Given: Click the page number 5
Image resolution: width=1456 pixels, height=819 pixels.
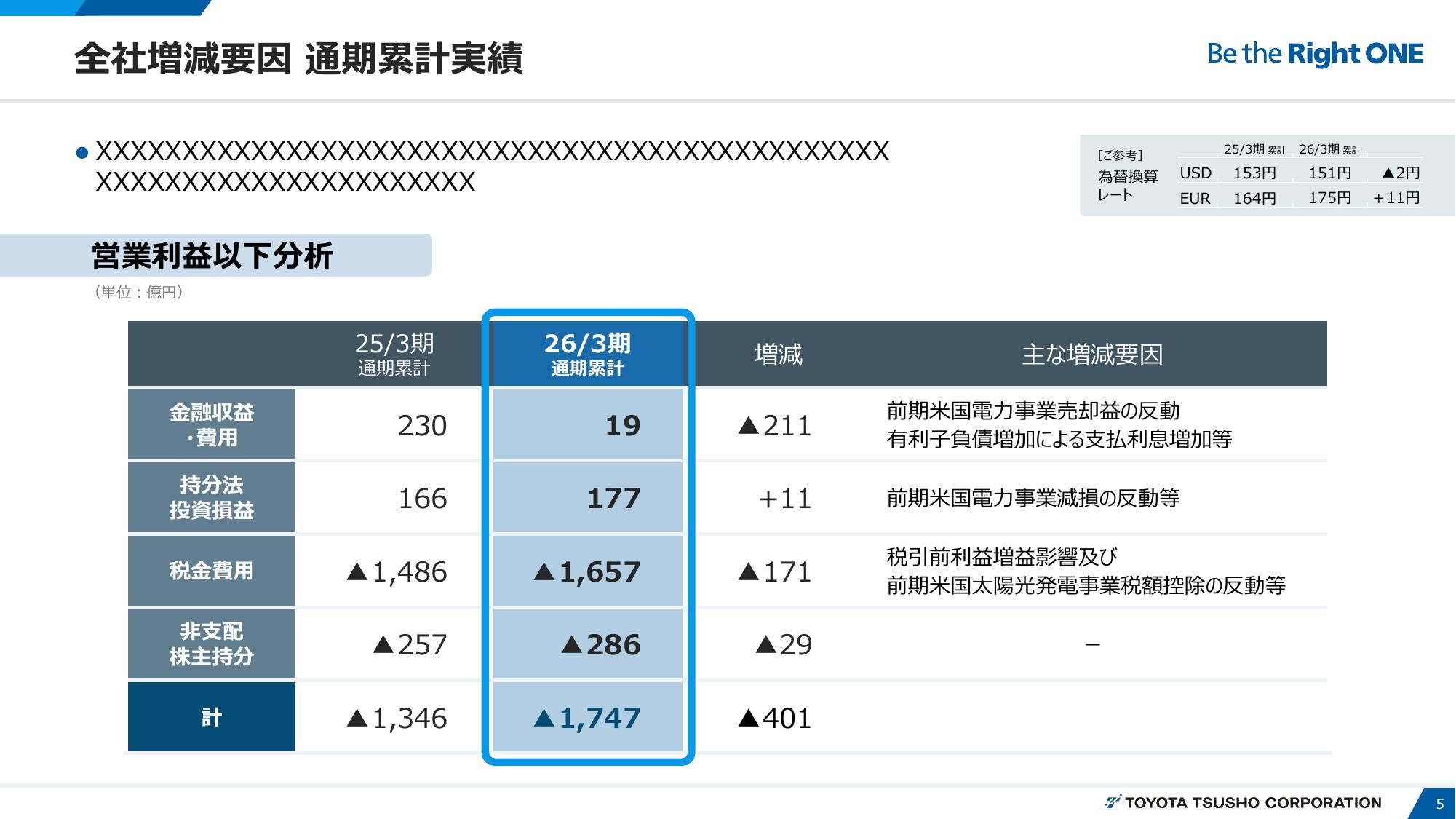Looking at the screenshot, I should 1439,804.
